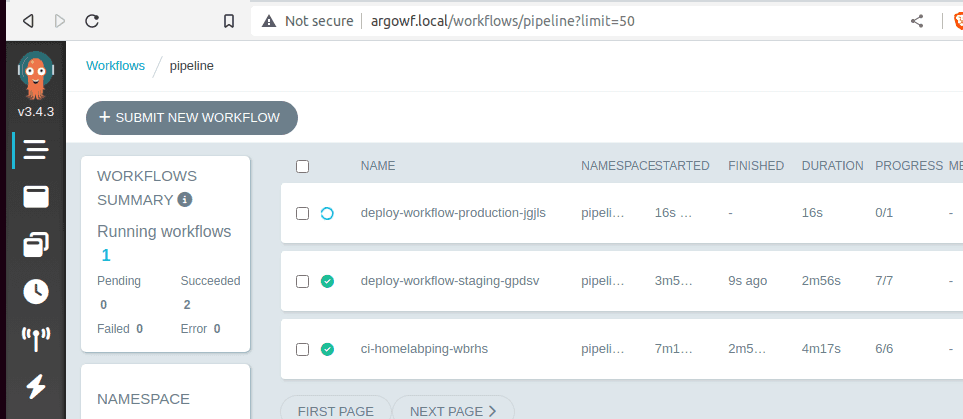Screen dimensions: 963x419
Task: Toggle the select-all workflows checkbox
Action: [303, 166]
